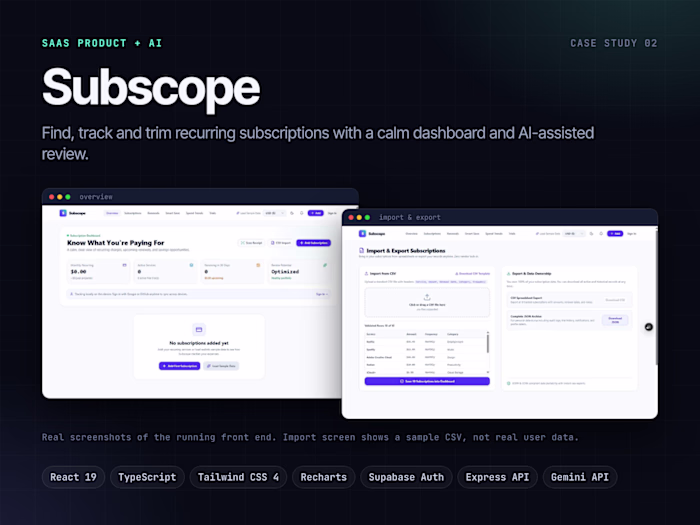Click Download JSON button in JSON Archive row

point(615,320)
